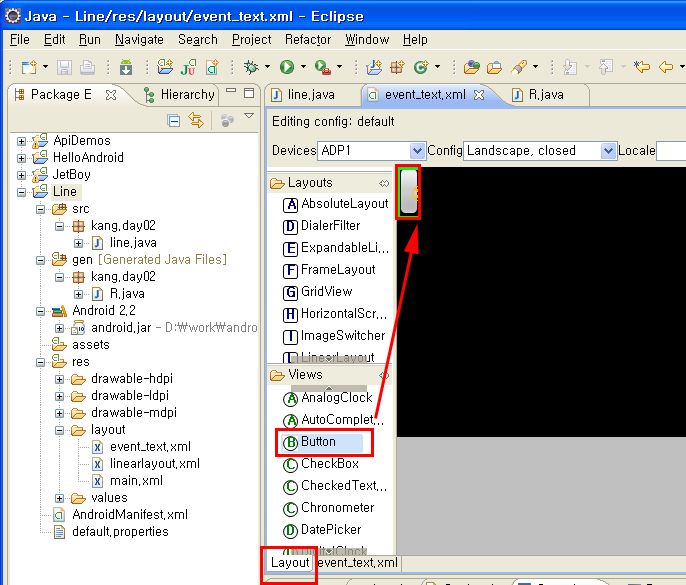Image resolution: width=686 pixels, height=585 pixels.
Task: Open Package Explorer view menu triangle
Action: (x=249, y=116)
